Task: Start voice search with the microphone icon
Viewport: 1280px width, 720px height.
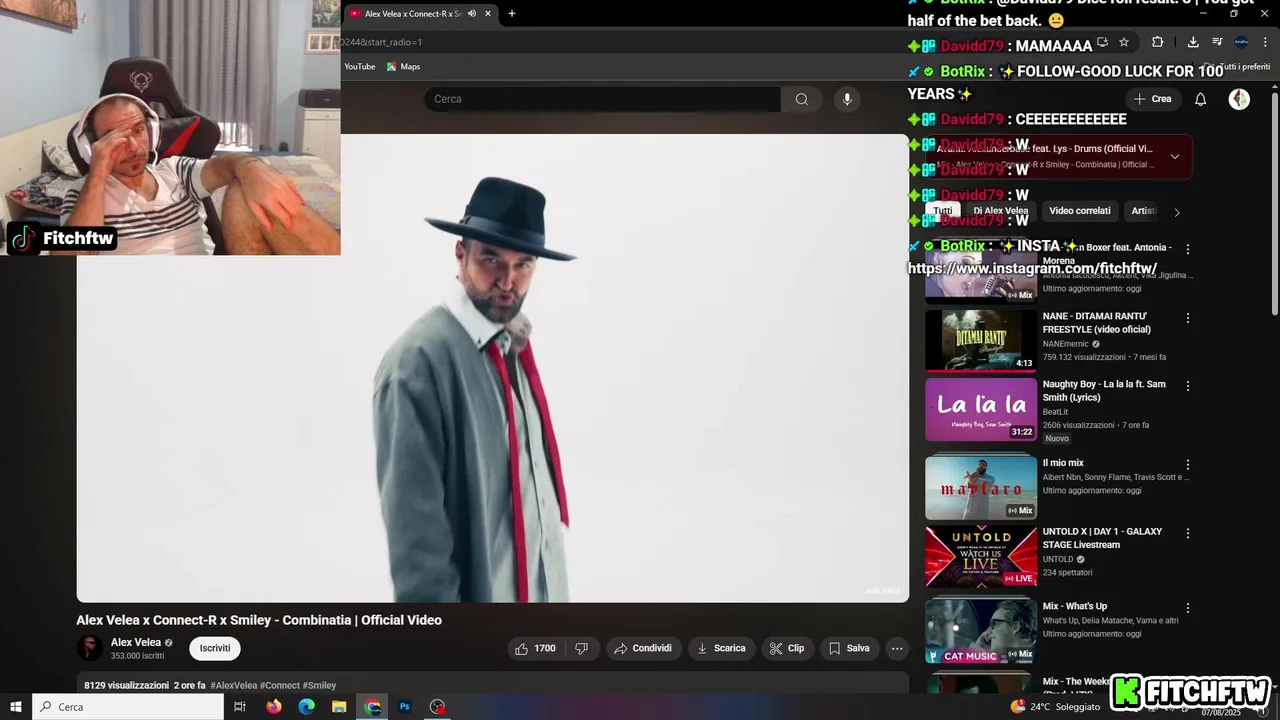Action: coord(847,99)
